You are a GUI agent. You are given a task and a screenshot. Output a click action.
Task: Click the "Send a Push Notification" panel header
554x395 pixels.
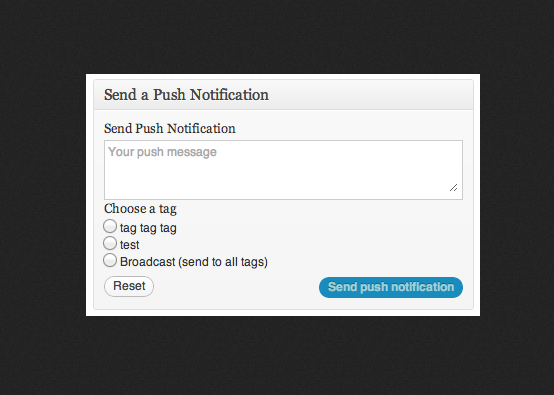pos(283,95)
